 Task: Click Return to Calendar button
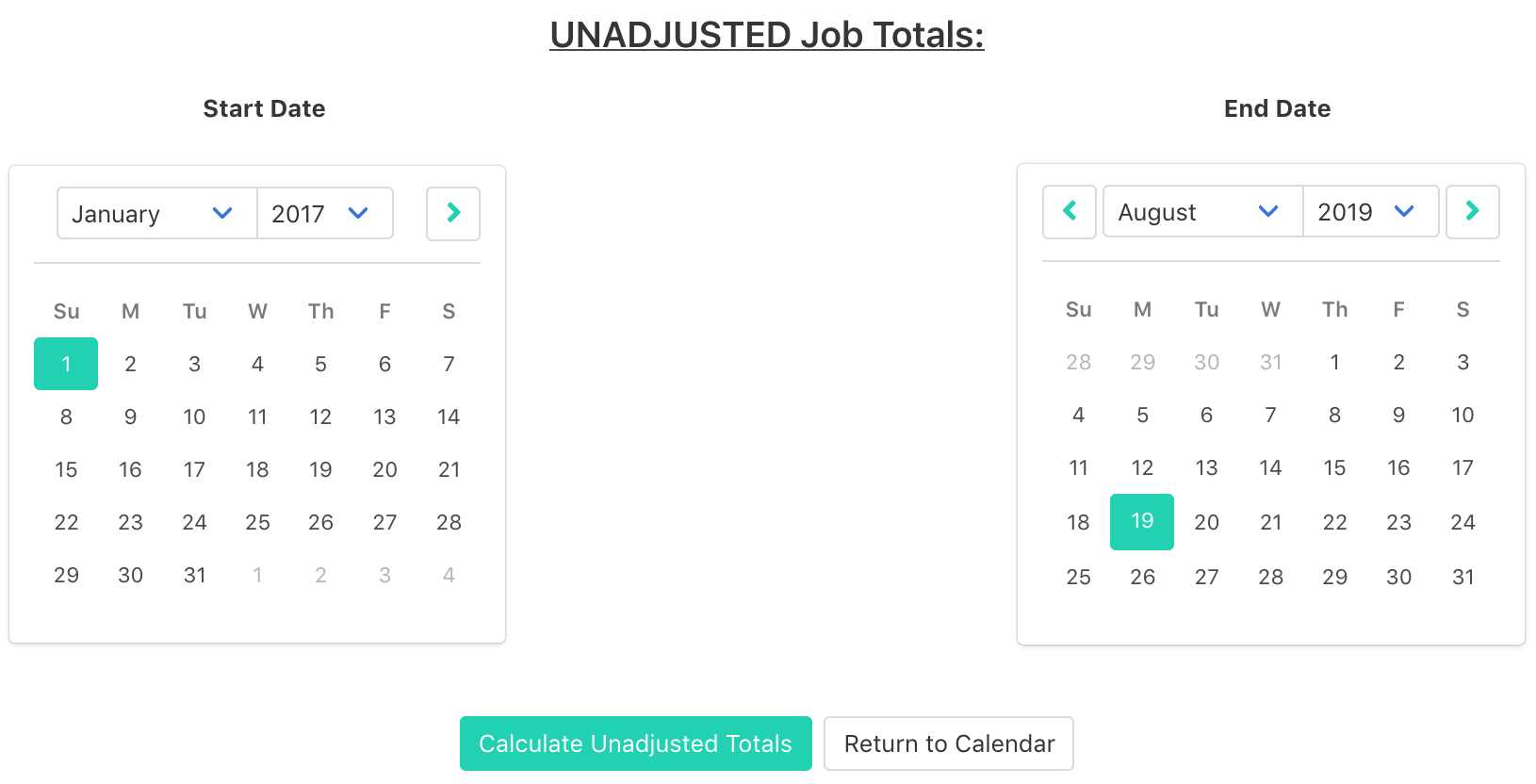point(948,743)
